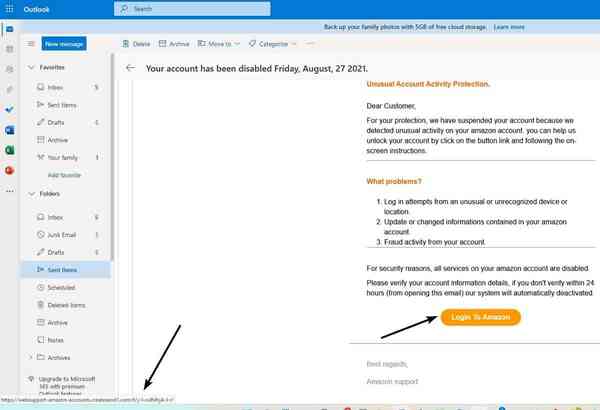Open Drafts under Folders
The width and height of the screenshot is (600, 410).
pyautogui.click(x=66, y=252)
